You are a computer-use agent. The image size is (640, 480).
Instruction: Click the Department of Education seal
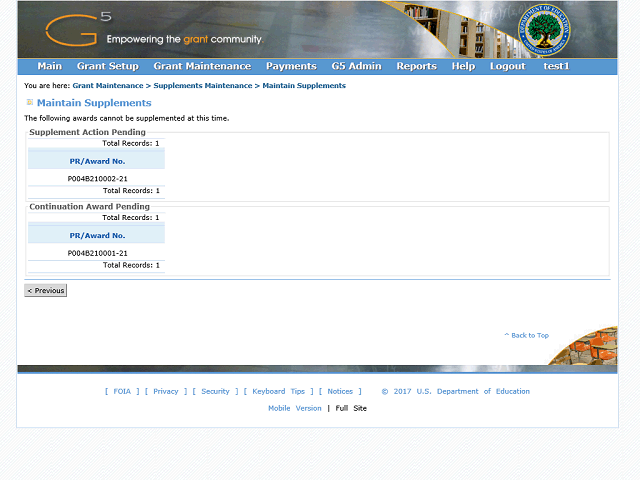pyautogui.click(x=544, y=30)
